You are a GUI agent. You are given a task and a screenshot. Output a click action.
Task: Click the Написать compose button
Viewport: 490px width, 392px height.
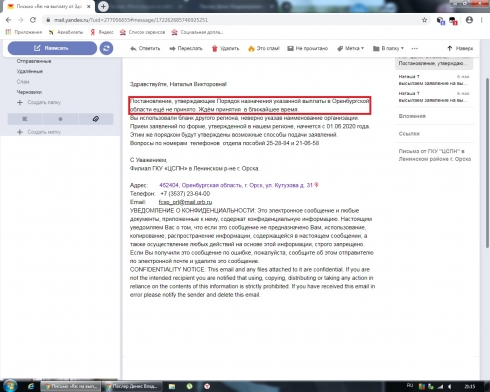[x=52, y=48]
